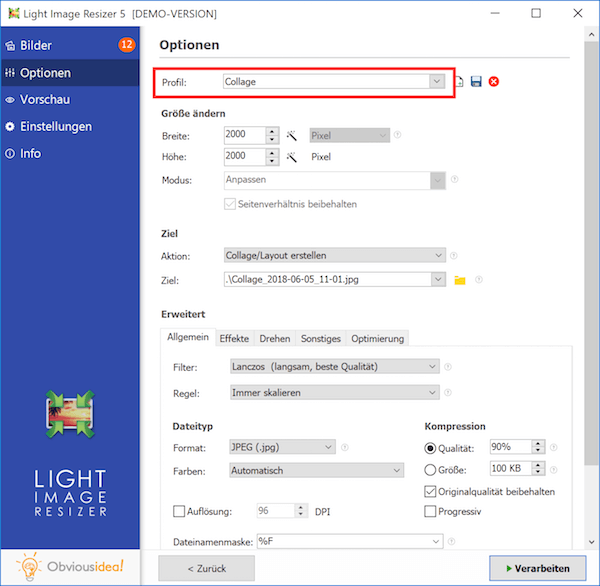Click help icon beside Filter dropdown
600x586 pixels.
(448, 367)
